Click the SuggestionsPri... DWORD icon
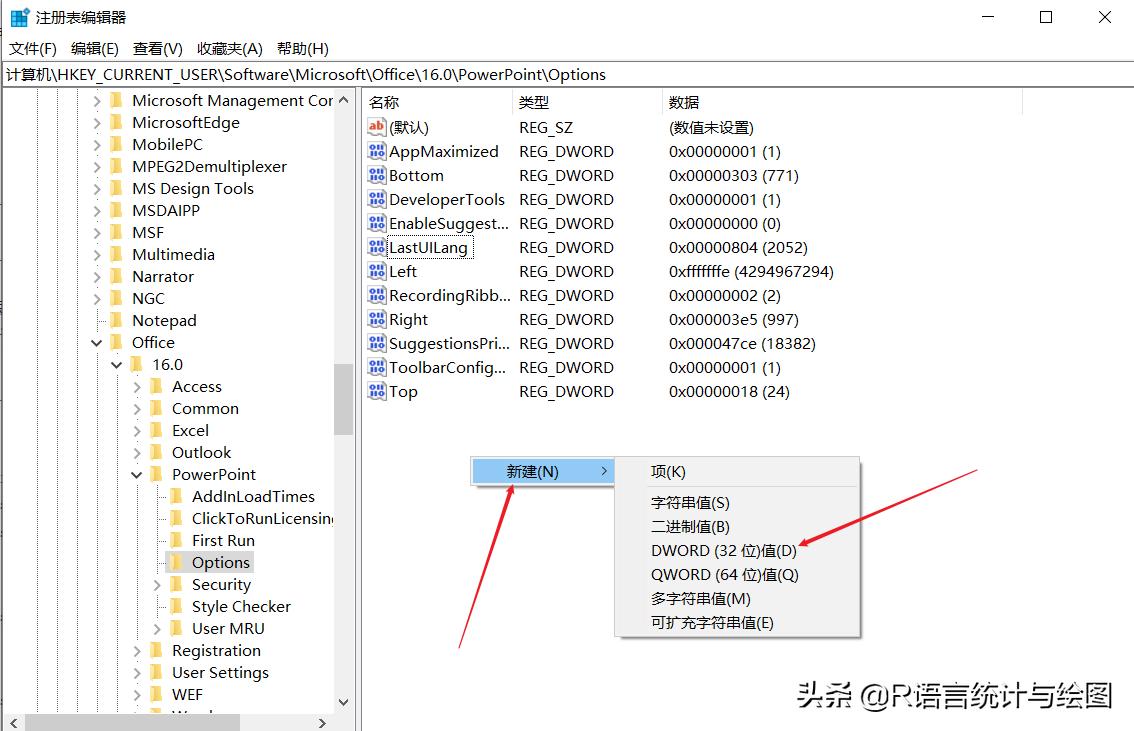Viewport: 1134px width, 731px height. pyautogui.click(x=376, y=343)
